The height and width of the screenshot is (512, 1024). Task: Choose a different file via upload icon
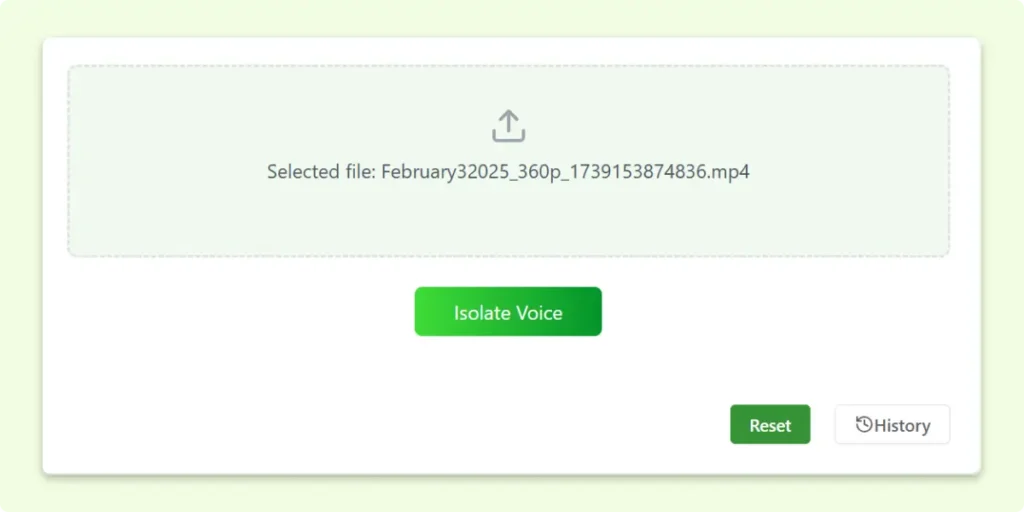pos(508,126)
